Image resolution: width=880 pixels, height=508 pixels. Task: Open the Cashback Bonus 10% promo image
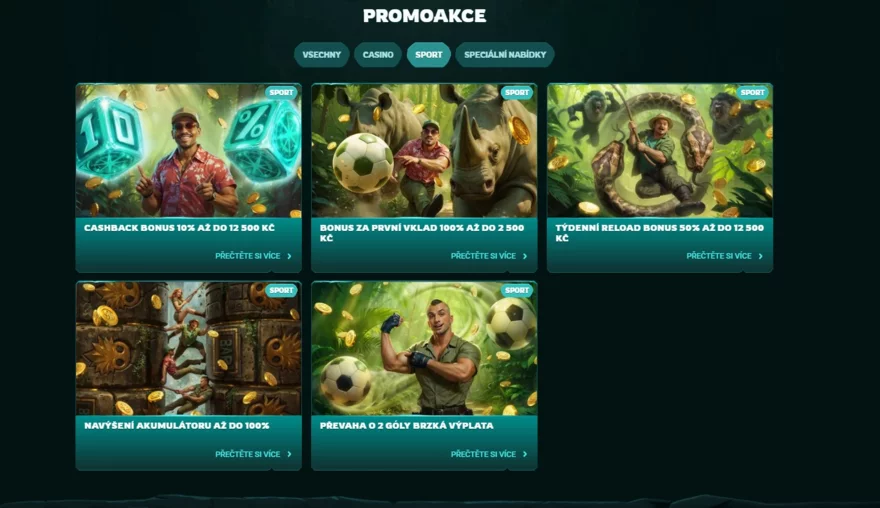click(189, 150)
